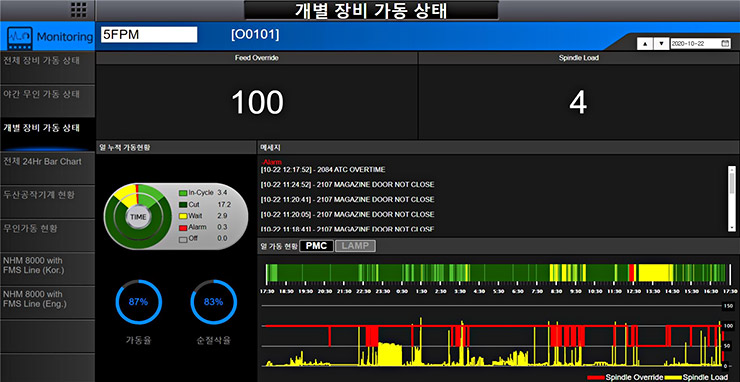740x382 pixels.
Task: Step date back with down arrow
Action: coord(661,43)
